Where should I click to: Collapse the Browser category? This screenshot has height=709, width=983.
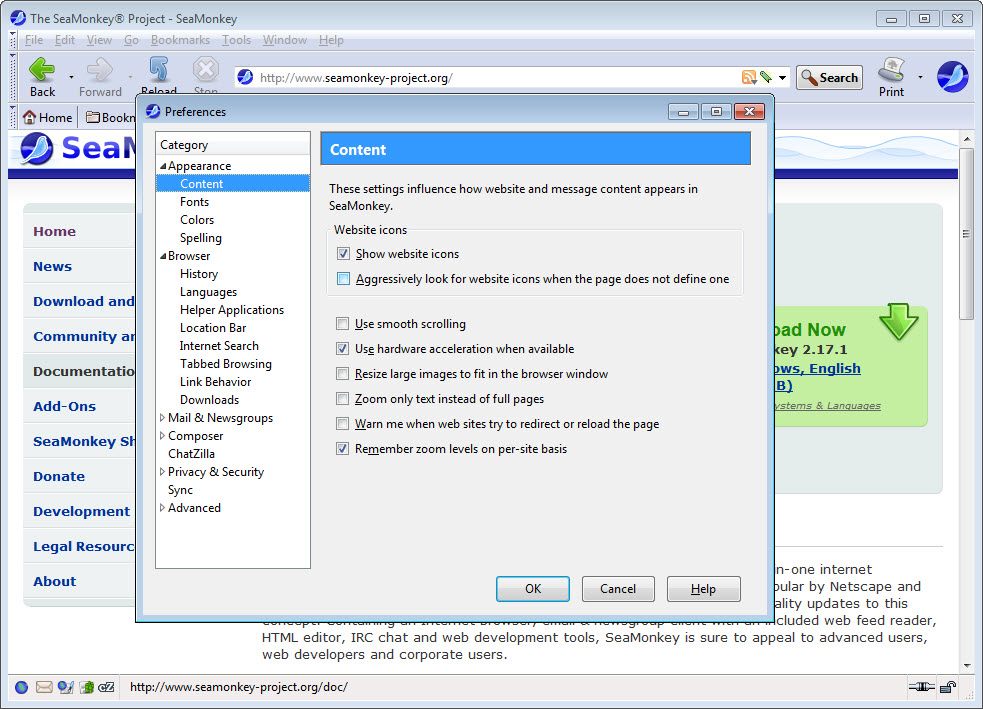coord(163,256)
